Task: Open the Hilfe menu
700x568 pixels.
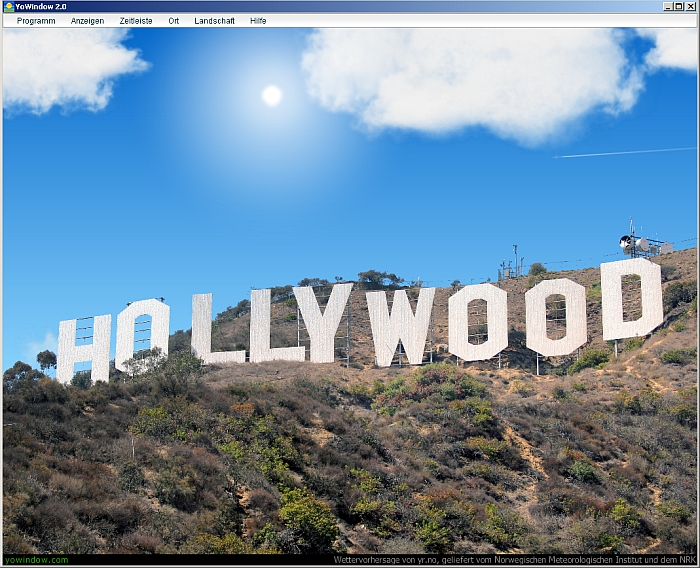Action: (258, 21)
